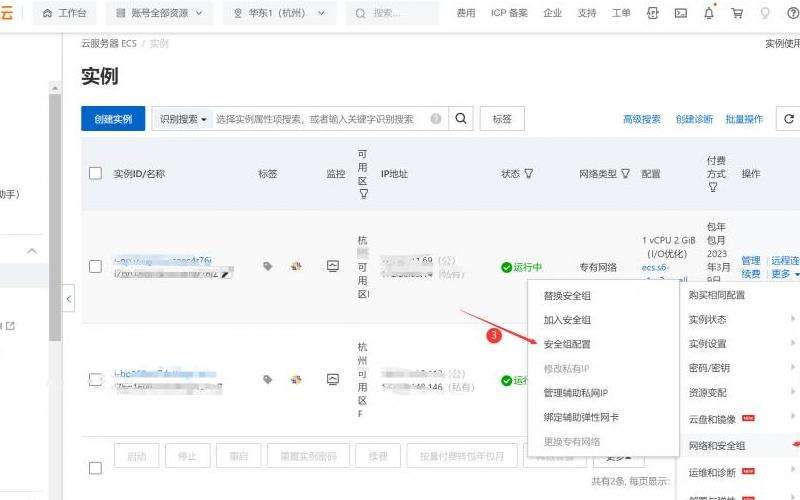
Task: Open monitoring icon of first instance
Action: click(x=333, y=266)
